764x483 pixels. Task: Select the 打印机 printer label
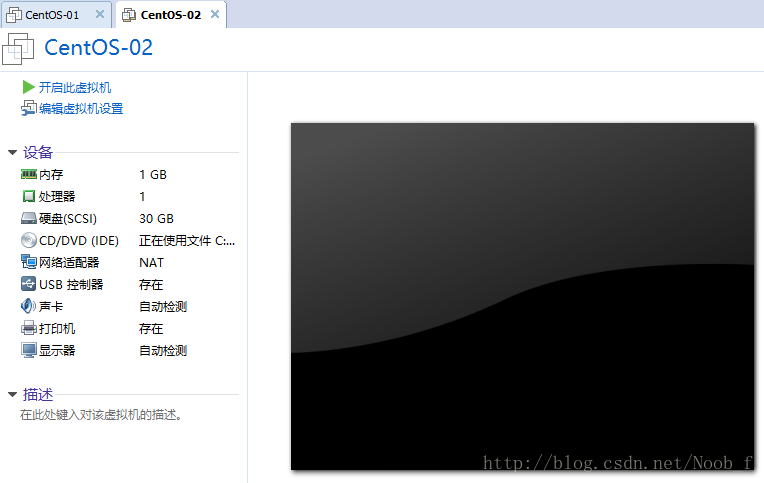[x=57, y=328]
